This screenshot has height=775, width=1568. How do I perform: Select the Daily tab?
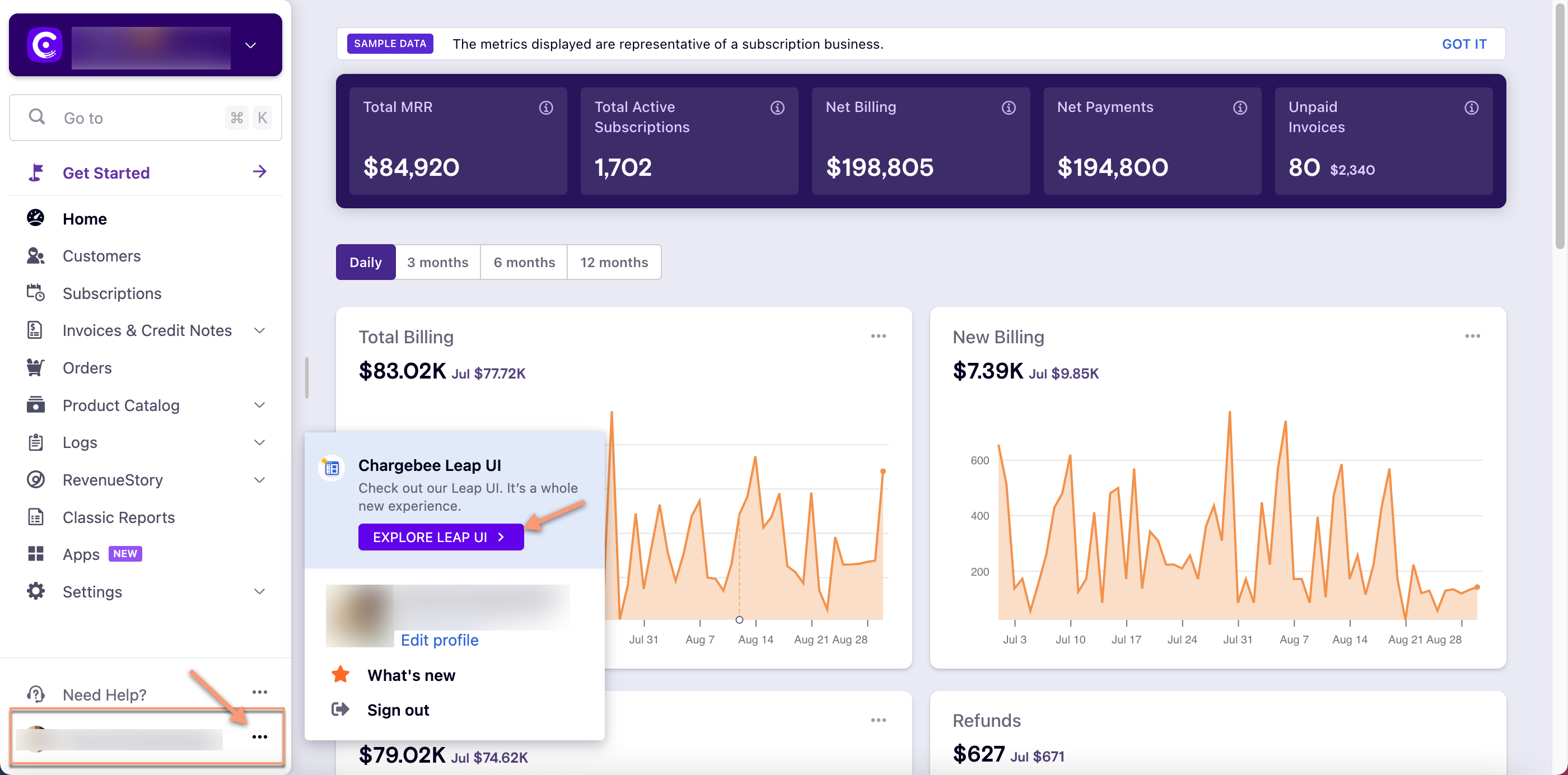365,263
